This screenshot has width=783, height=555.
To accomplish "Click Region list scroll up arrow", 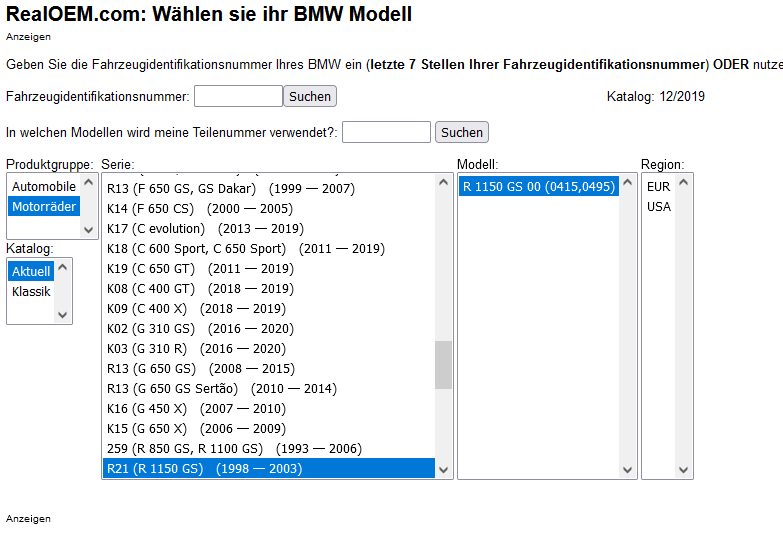I will point(684,182).
